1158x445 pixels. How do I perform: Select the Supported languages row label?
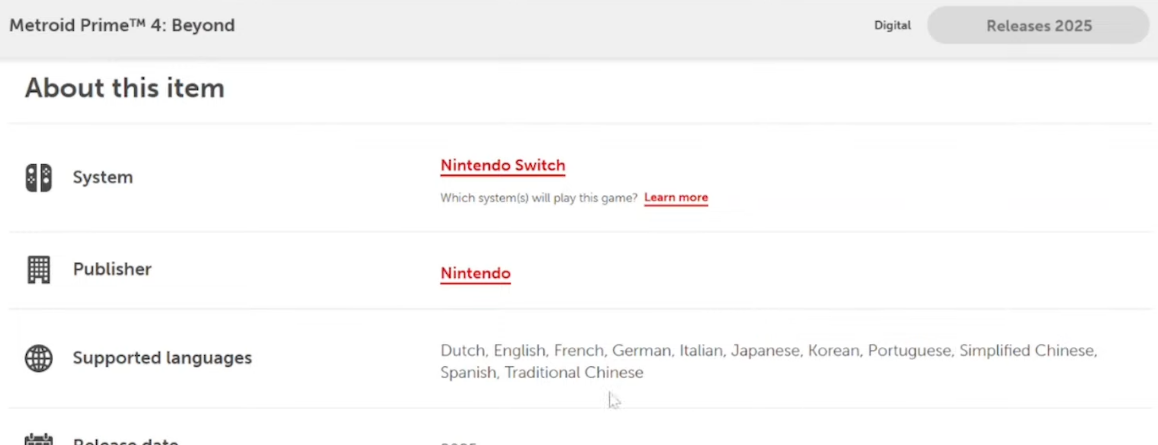tap(162, 358)
